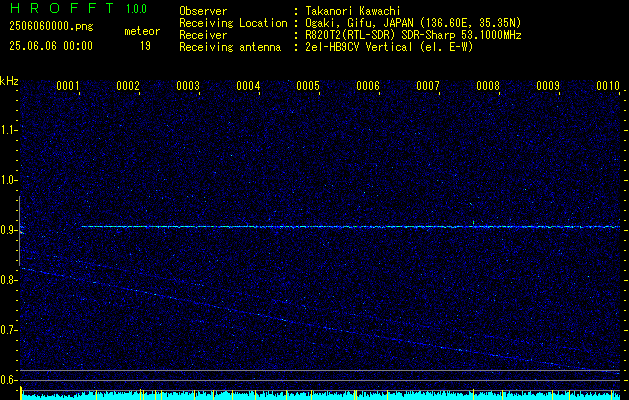Click time marker 0006
This screenshot has width=629, height=400.
click(368, 86)
